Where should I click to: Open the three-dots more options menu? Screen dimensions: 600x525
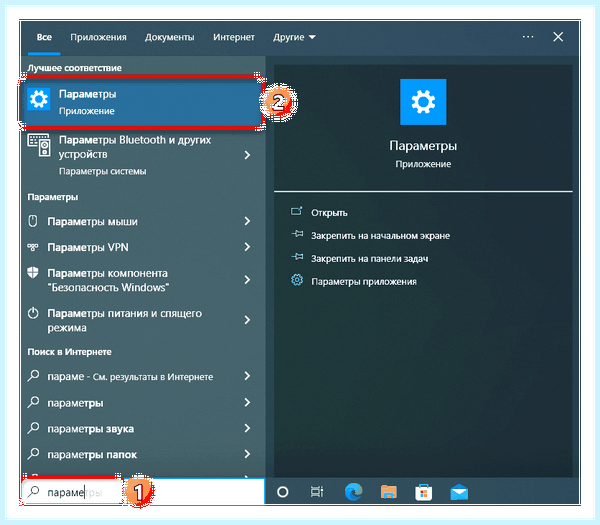pyautogui.click(x=528, y=37)
